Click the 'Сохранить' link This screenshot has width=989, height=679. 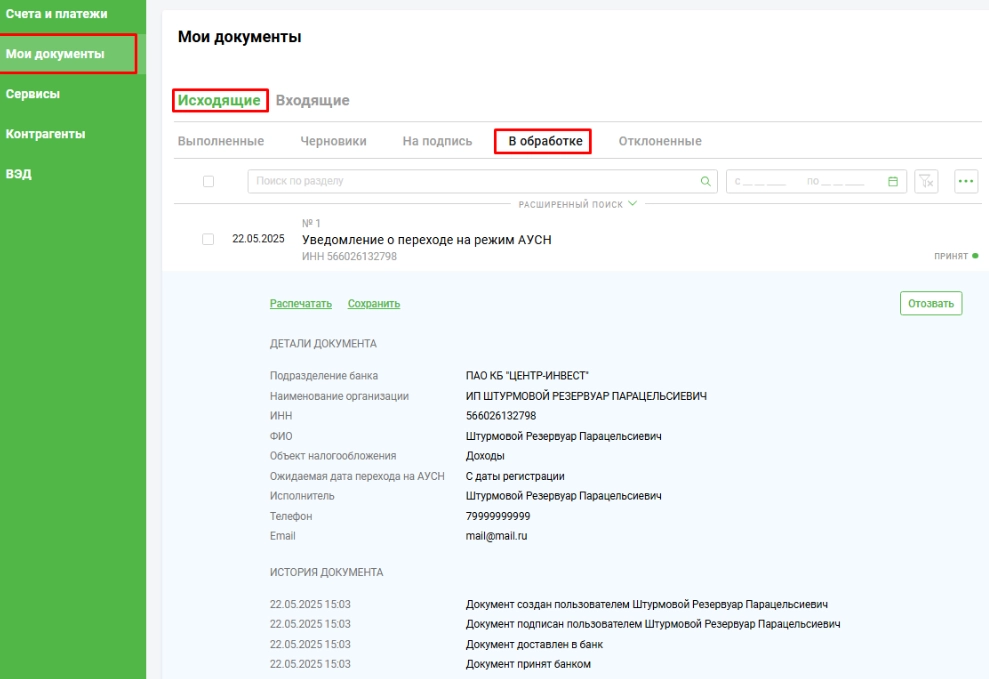pos(374,304)
